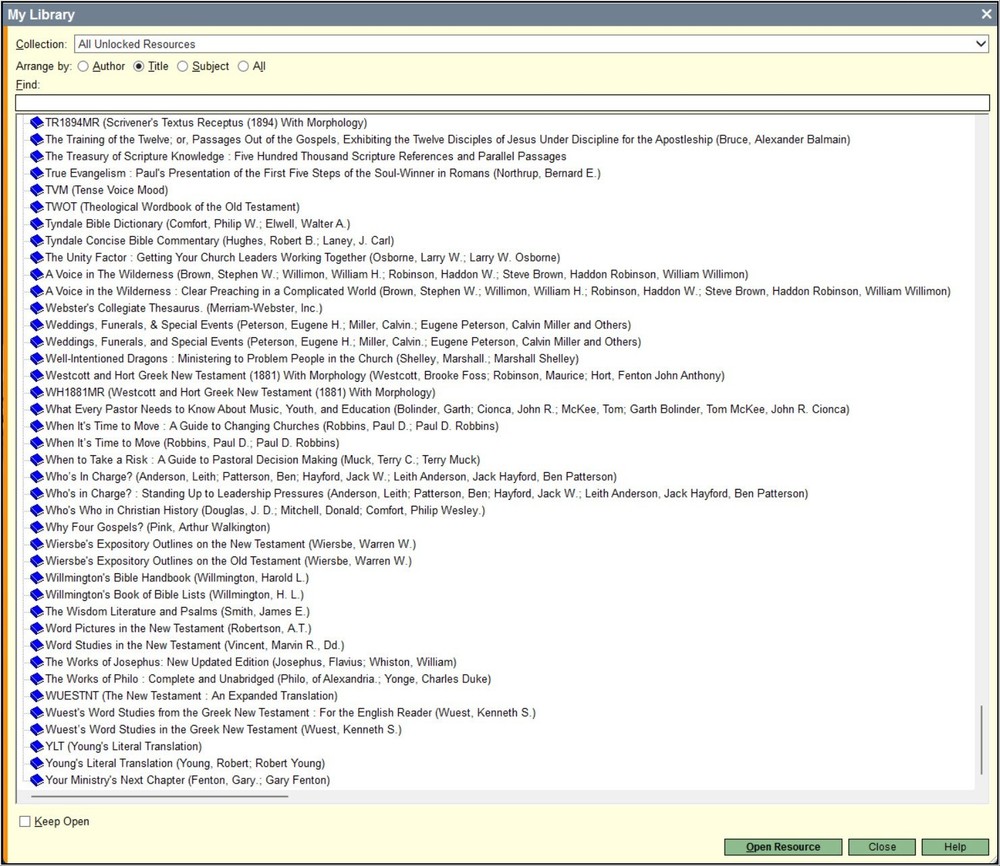The image size is (1000, 866).
Task: Click book icon for Your Ministry's Next Chapter
Action: tap(37, 781)
